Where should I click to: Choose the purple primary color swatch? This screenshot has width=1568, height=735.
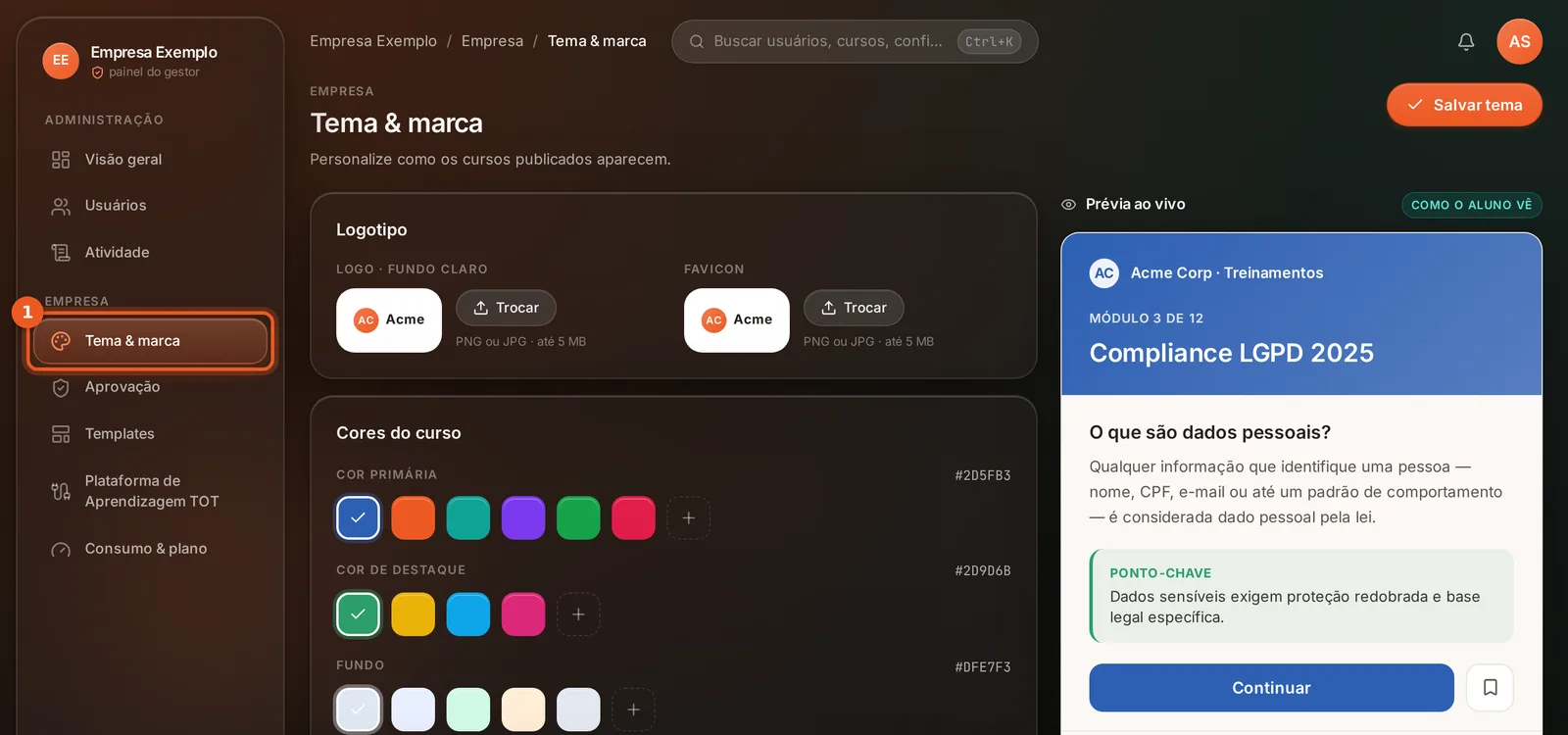click(523, 517)
